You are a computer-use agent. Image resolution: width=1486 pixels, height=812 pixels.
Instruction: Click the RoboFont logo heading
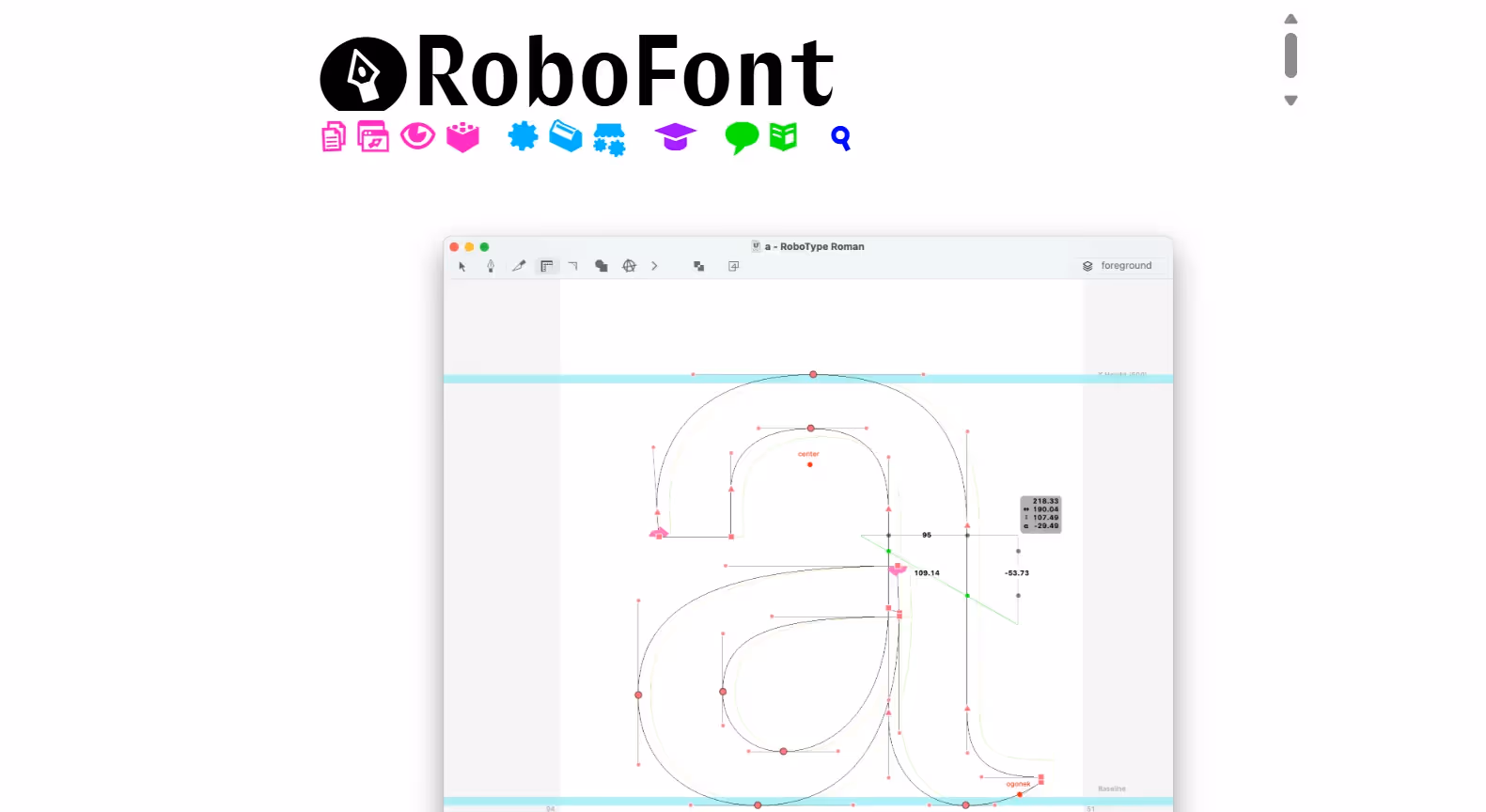coord(577,72)
